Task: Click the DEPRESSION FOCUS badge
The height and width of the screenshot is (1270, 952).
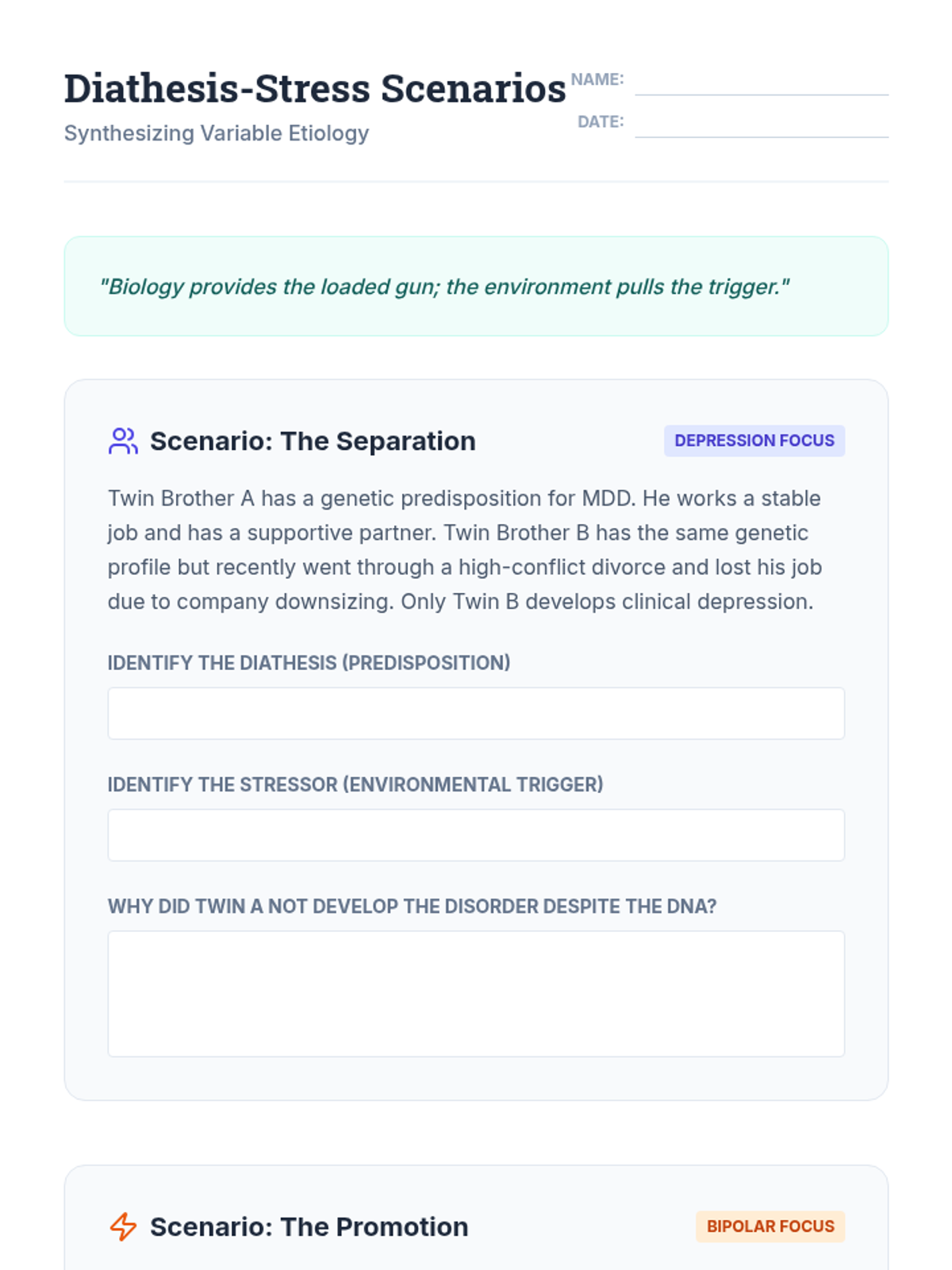Action: click(754, 441)
